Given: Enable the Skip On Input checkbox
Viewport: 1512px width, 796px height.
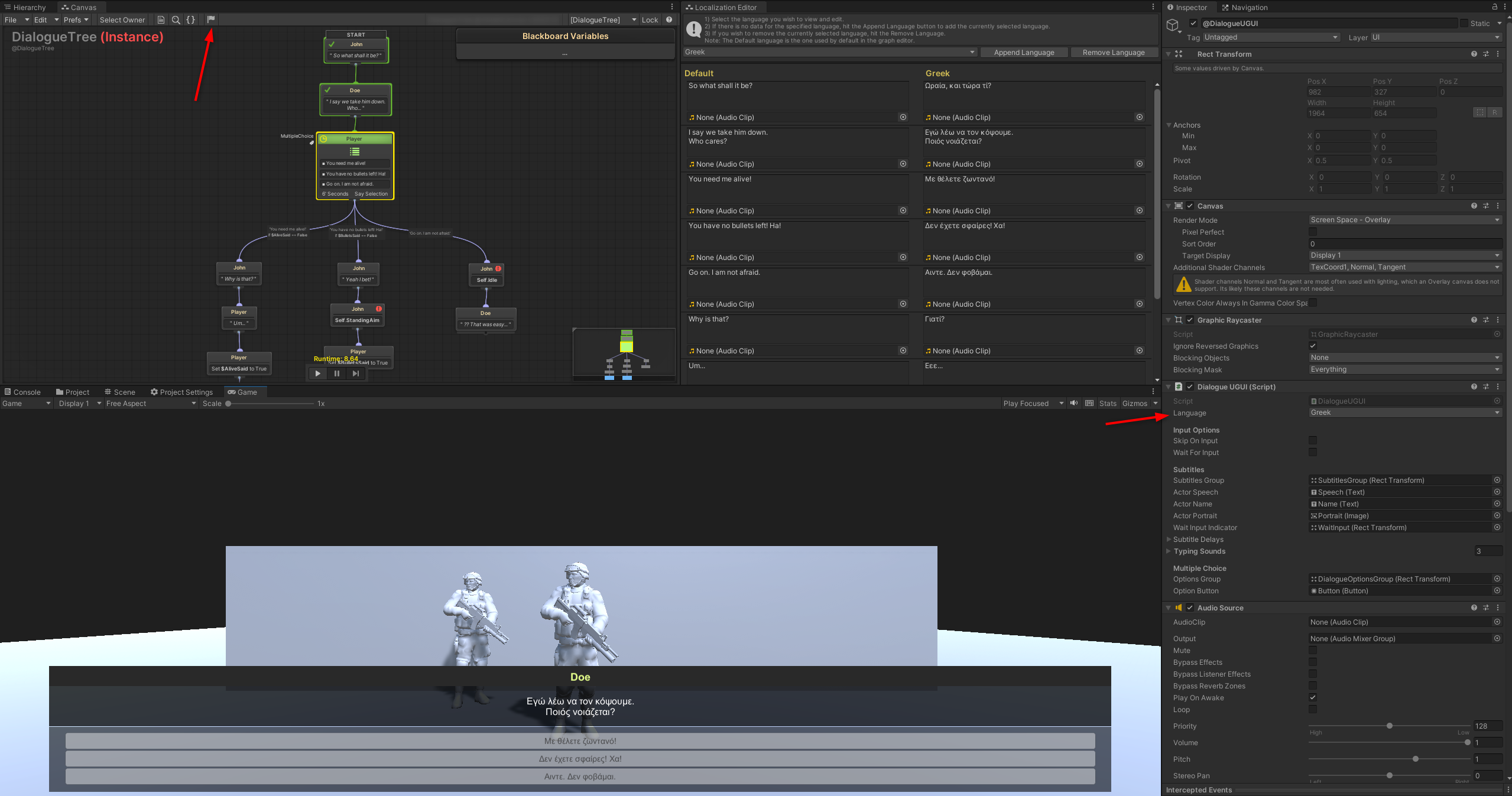Looking at the screenshot, I should [1312, 440].
